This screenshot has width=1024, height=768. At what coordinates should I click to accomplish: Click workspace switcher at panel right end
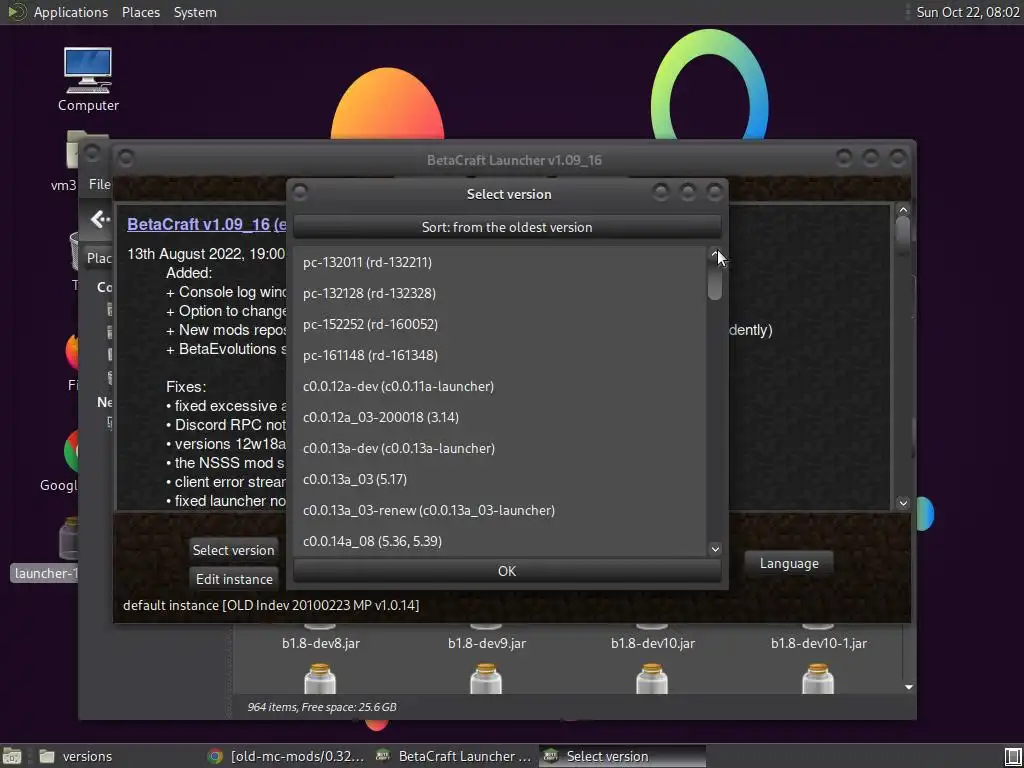[1012, 756]
